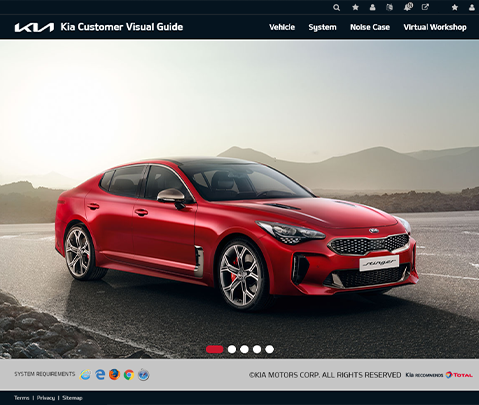Viewport: 479px width, 405px height.
Task: Open the external link share icon
Action: click(x=425, y=7)
